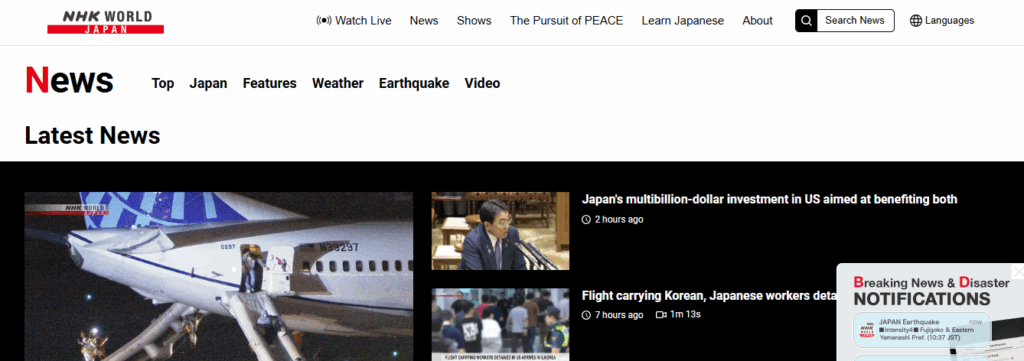Open the Languages selector
Viewport: 1024px width, 361px height.
[x=942, y=20]
